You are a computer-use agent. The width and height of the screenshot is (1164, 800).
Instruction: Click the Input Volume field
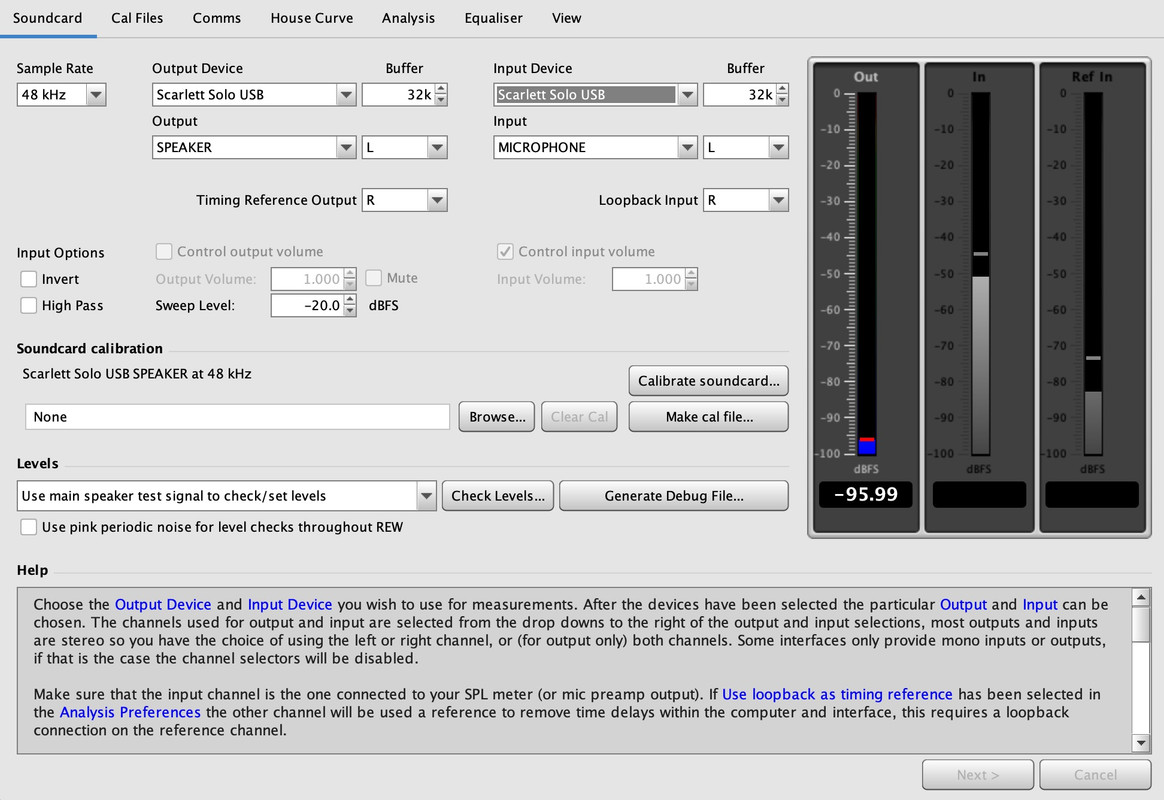pyautogui.click(x=649, y=279)
